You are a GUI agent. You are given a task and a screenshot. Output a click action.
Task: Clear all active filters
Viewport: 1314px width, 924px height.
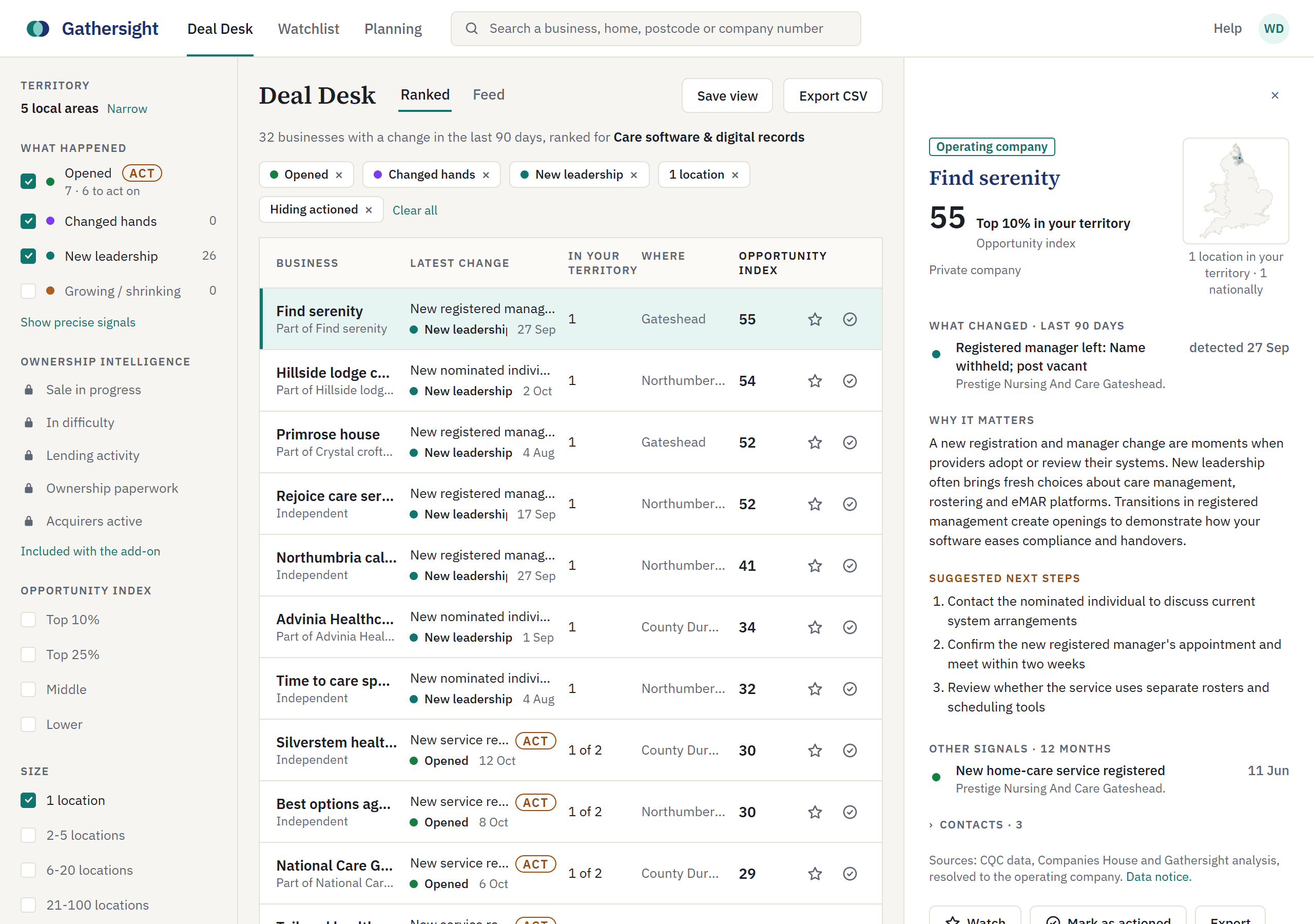point(414,210)
